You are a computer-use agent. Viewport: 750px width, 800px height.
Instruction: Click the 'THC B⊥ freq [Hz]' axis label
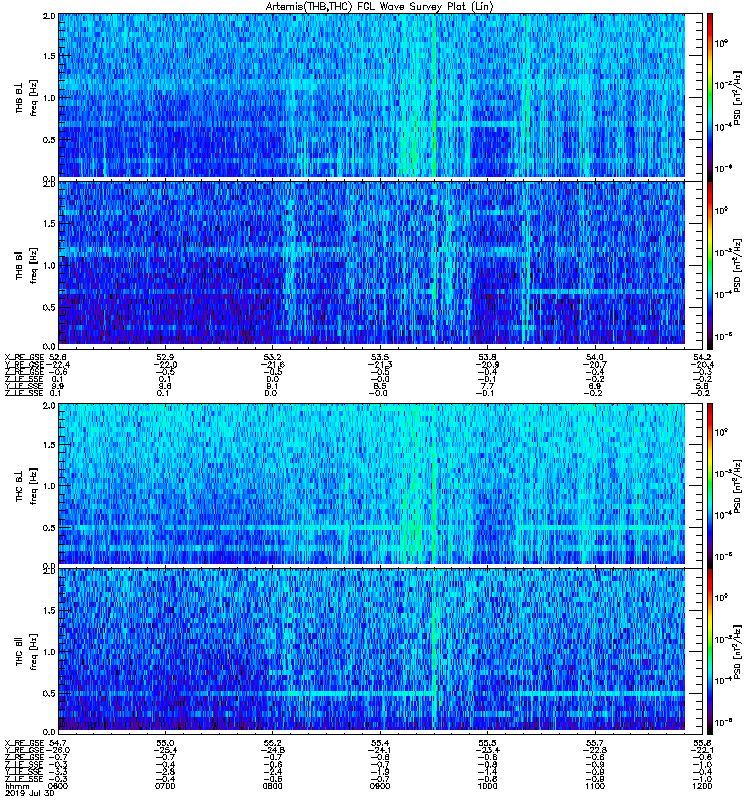[27, 486]
